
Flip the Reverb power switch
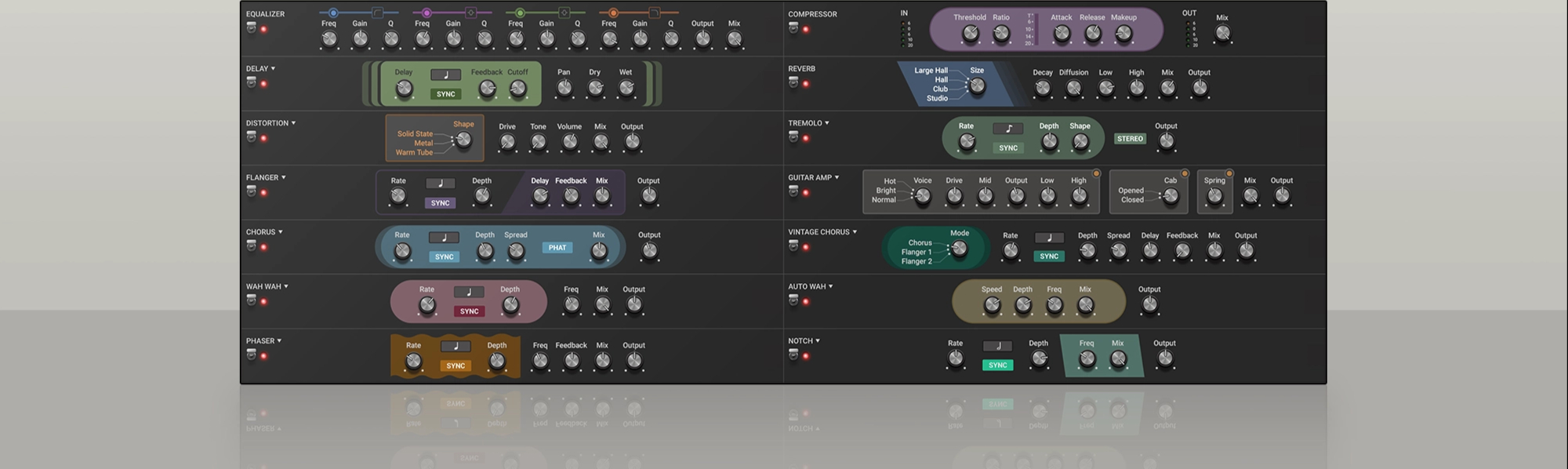tap(793, 82)
